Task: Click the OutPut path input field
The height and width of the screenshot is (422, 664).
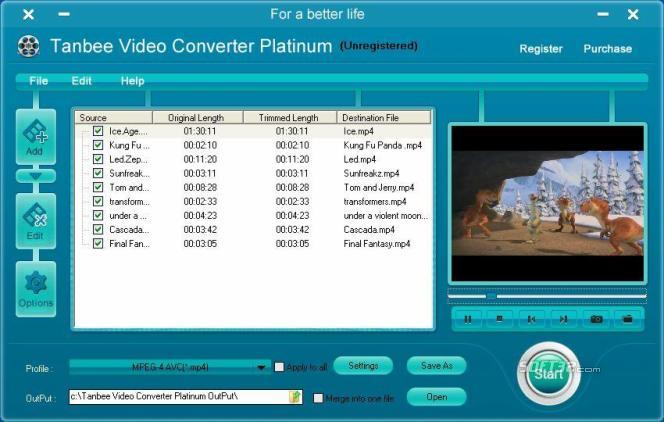Action: (x=180, y=397)
